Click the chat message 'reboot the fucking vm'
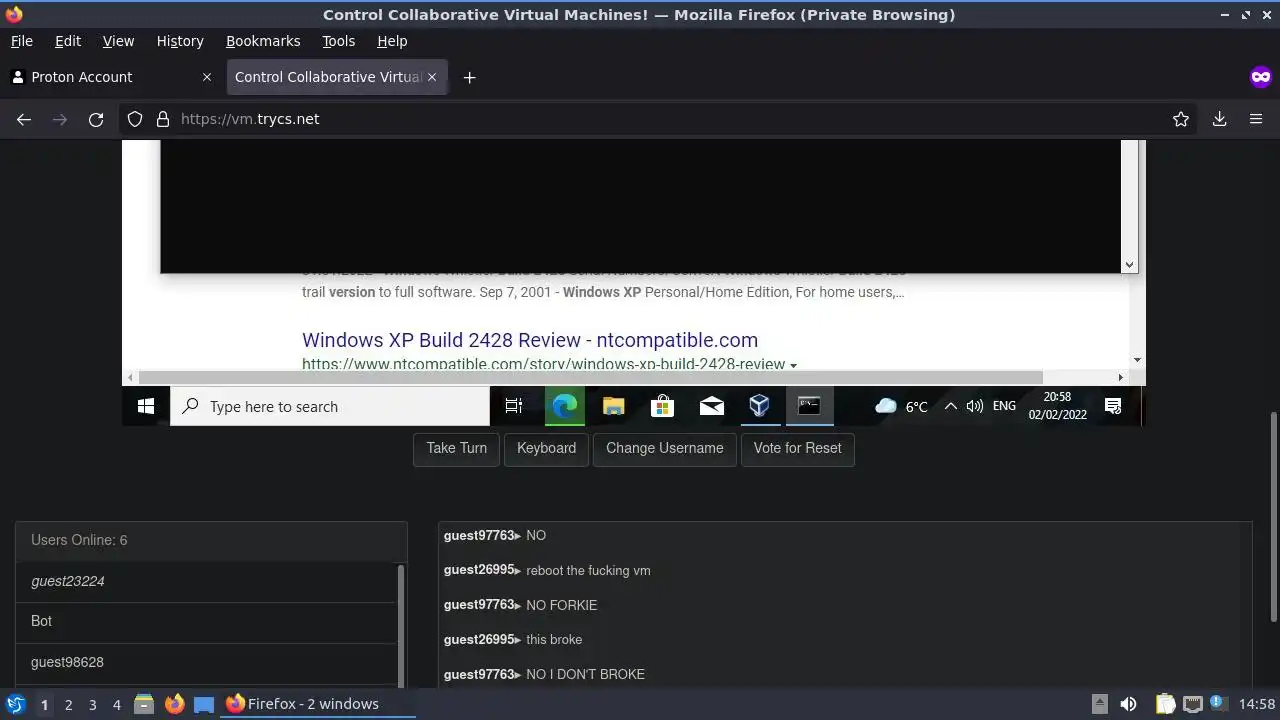 (x=588, y=570)
